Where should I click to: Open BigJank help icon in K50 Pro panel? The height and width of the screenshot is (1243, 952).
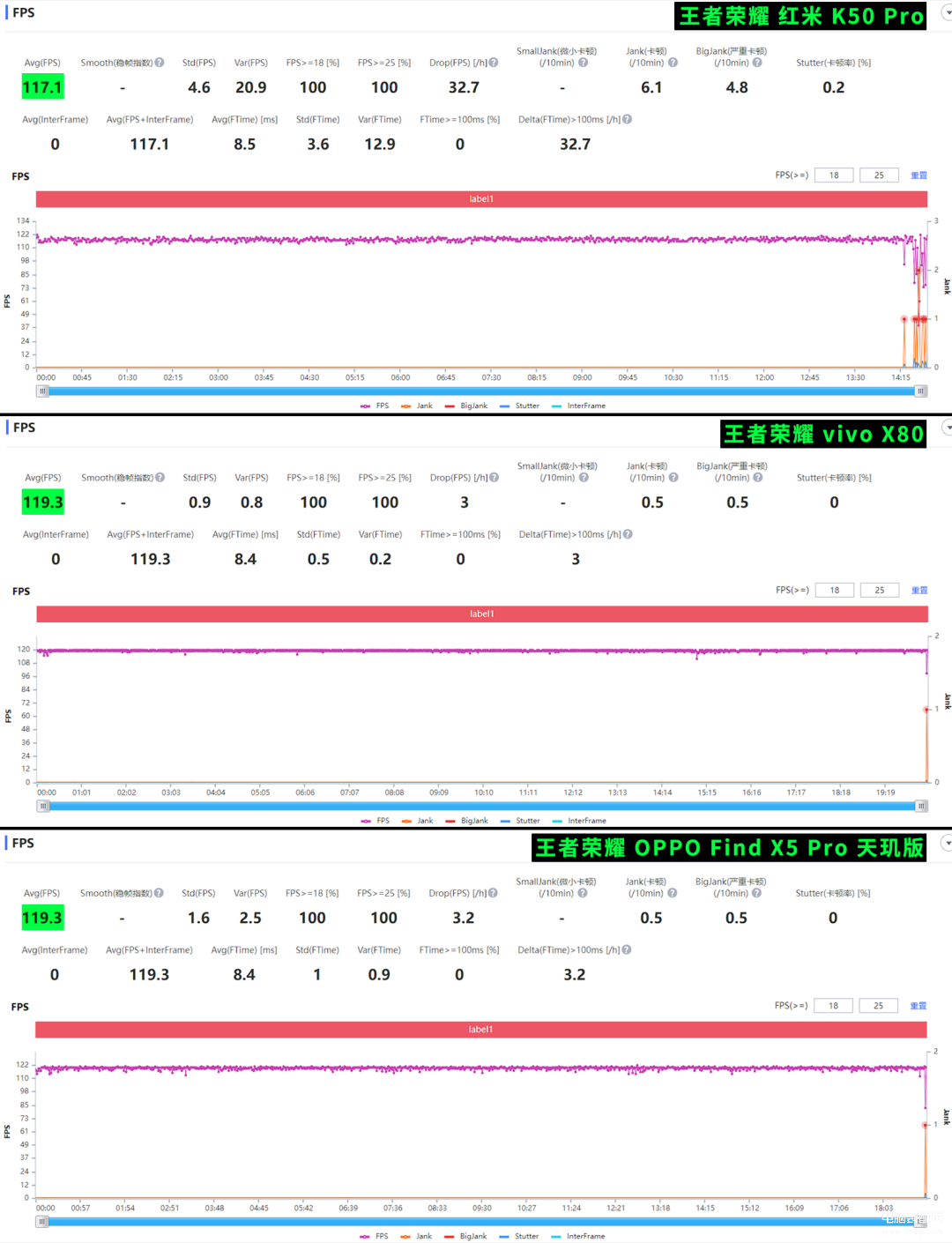click(757, 63)
